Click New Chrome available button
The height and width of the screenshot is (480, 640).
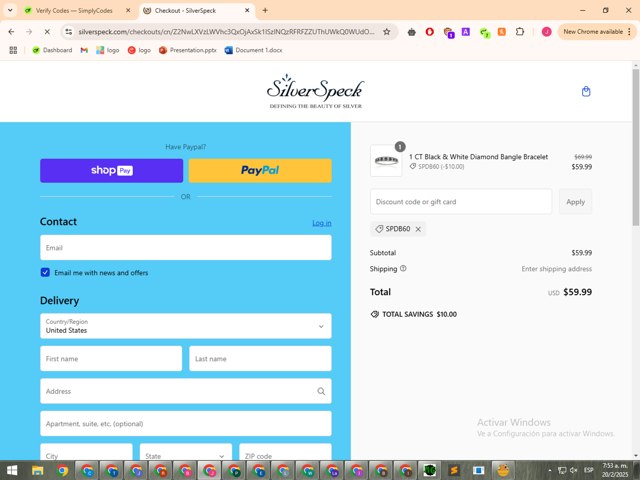tap(593, 31)
